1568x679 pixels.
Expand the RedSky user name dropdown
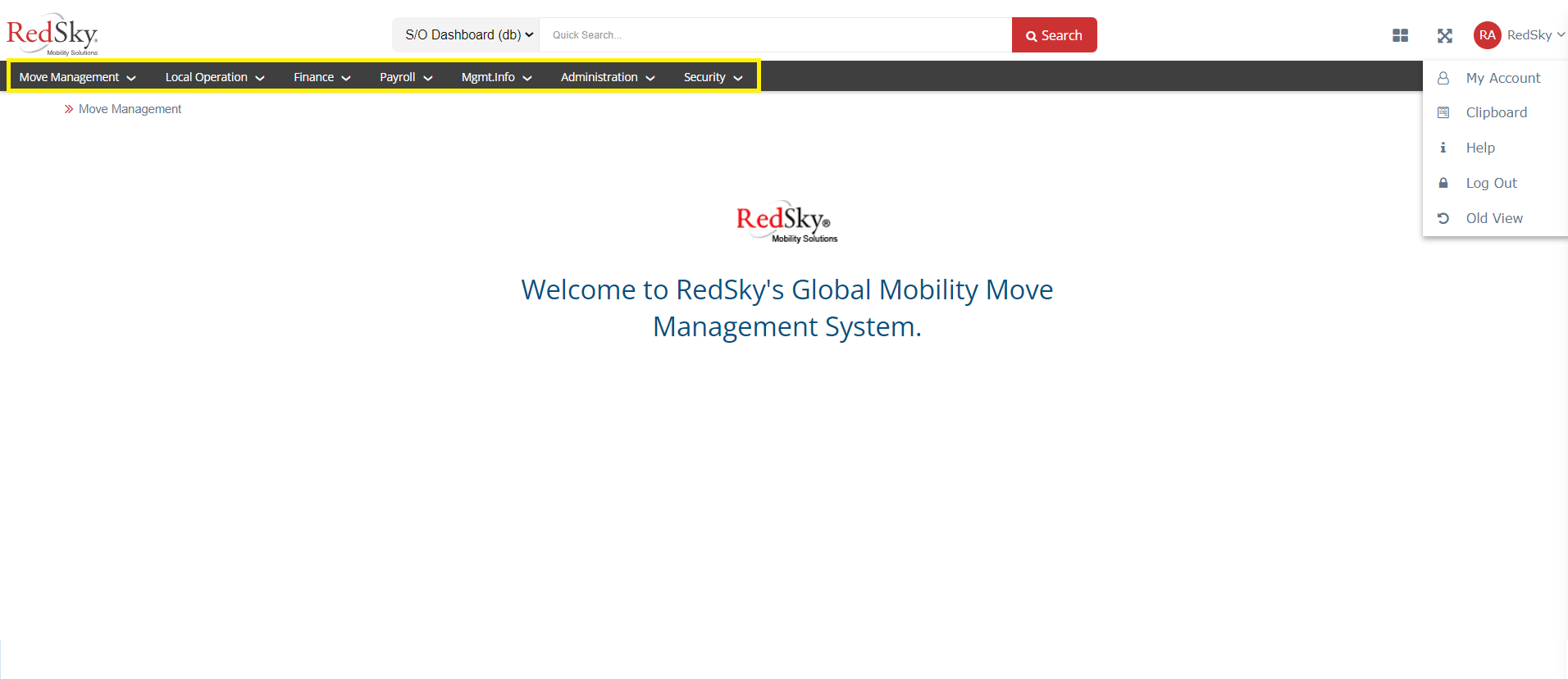pyautogui.click(x=1535, y=34)
